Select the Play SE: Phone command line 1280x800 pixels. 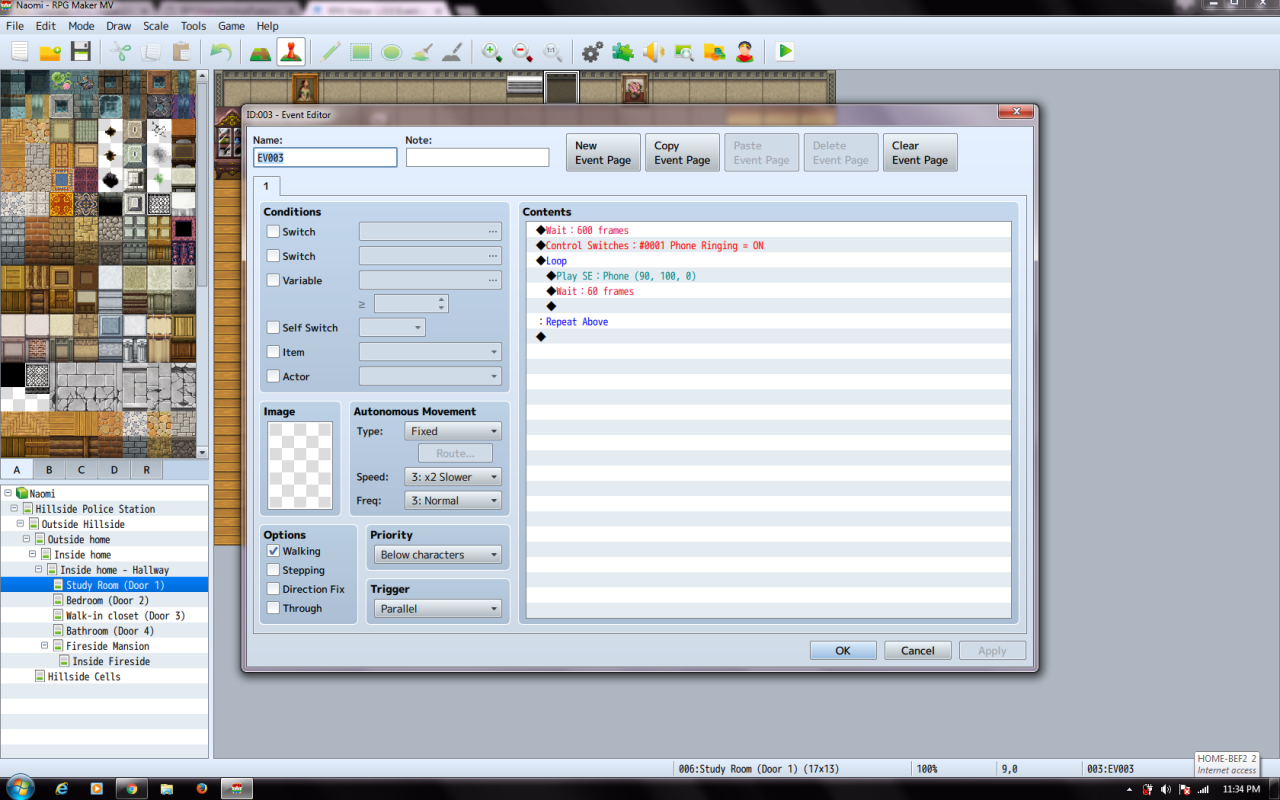768,276
